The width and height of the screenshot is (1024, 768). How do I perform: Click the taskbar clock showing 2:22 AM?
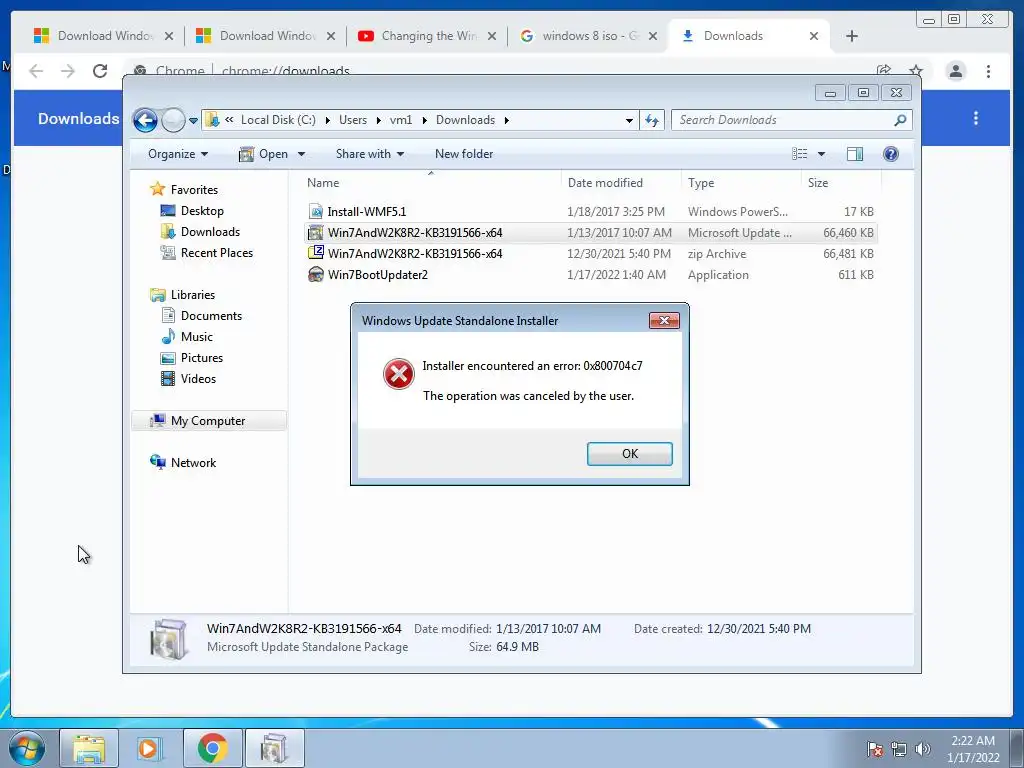[x=973, y=748]
